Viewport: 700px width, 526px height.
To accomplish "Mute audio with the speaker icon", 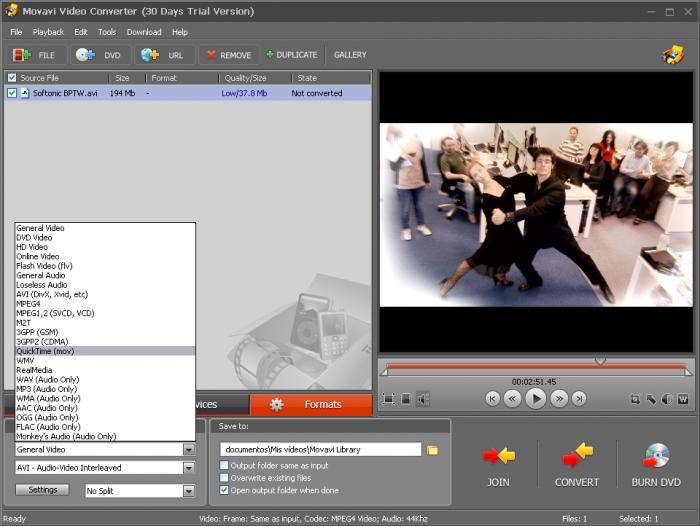I will (423, 399).
